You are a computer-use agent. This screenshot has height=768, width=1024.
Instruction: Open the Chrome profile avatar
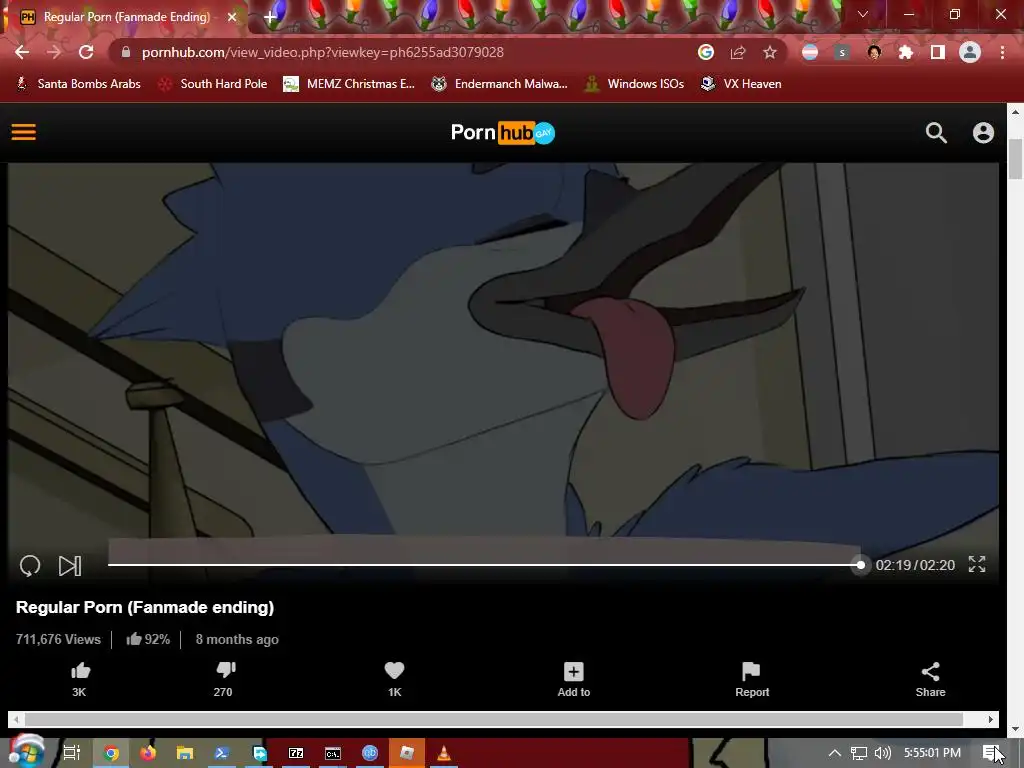coord(970,52)
